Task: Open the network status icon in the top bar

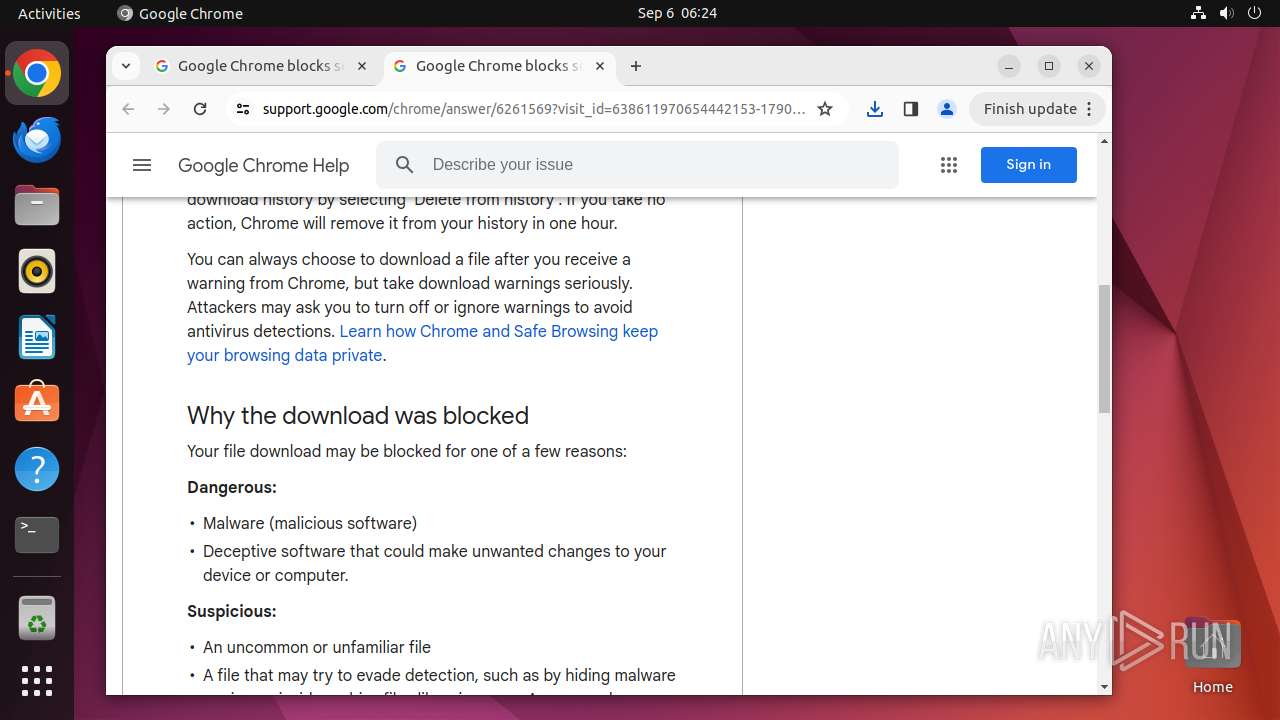Action: pyautogui.click(x=1199, y=13)
